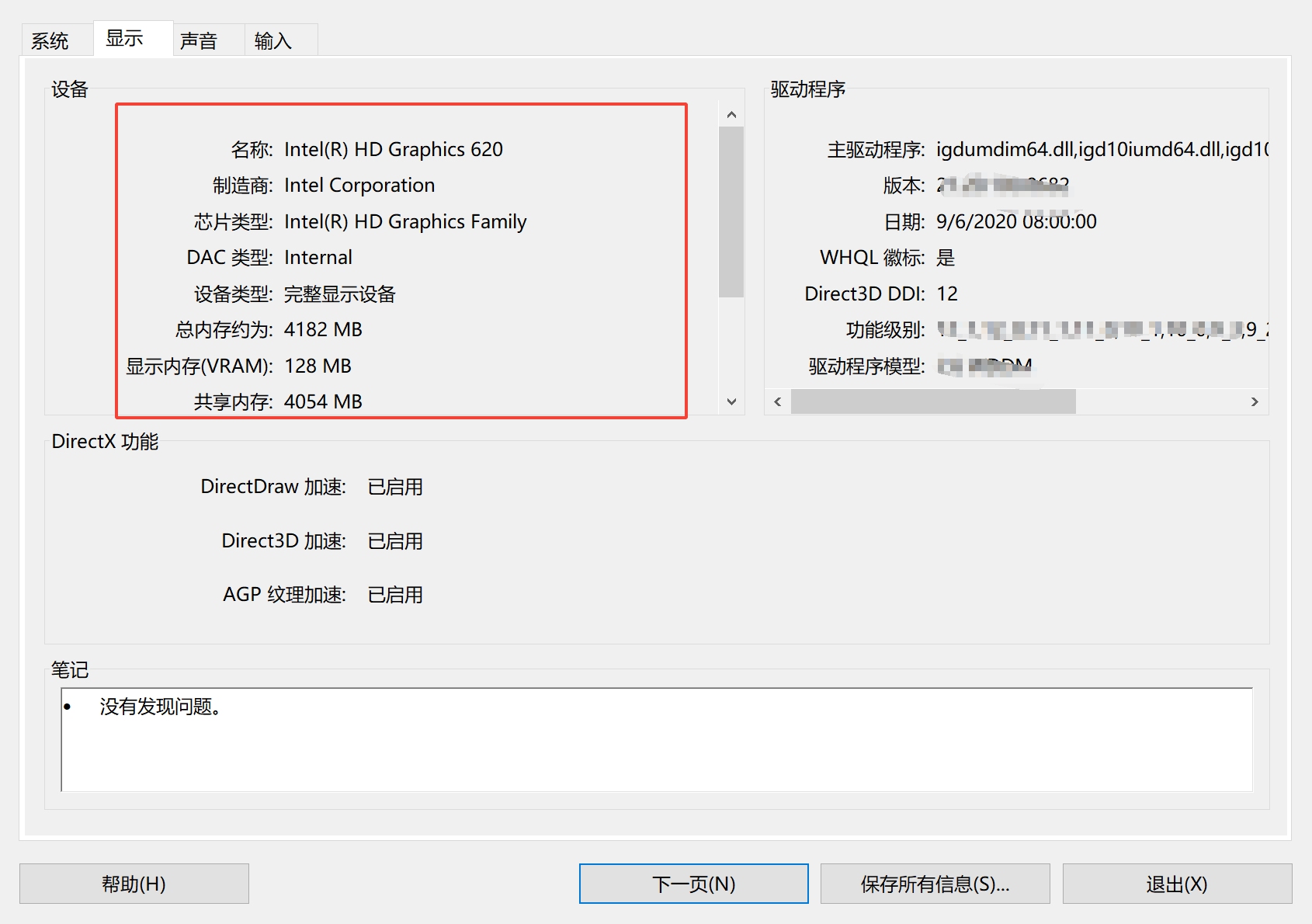The width and height of the screenshot is (1312, 924).
Task: Click the DirectDraw 加速 已启用 status
Action: (395, 486)
